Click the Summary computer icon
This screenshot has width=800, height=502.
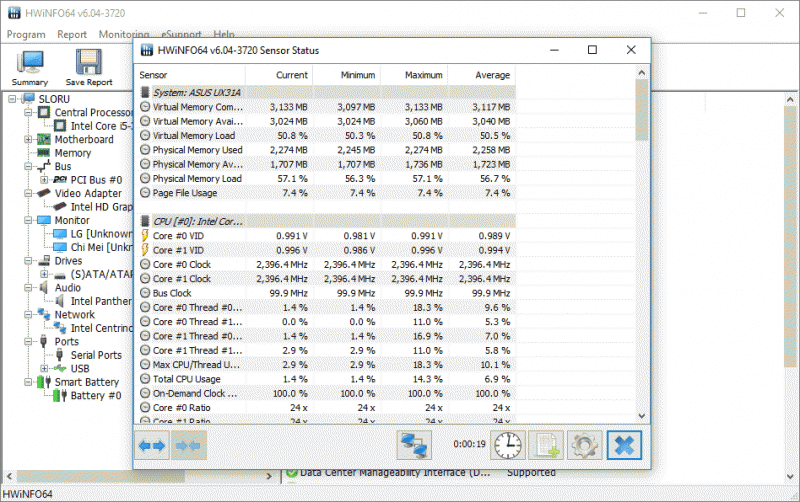30,62
